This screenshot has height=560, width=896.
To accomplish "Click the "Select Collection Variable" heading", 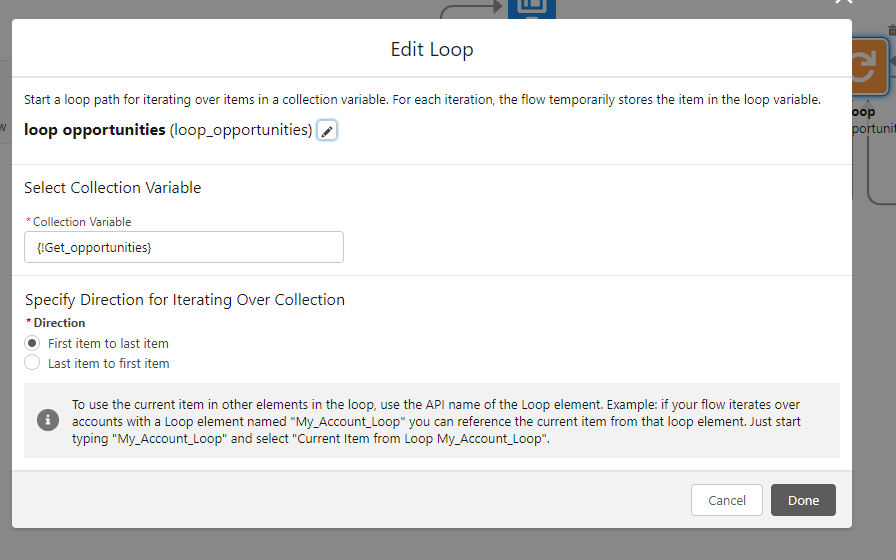I will pyautogui.click(x=113, y=187).
